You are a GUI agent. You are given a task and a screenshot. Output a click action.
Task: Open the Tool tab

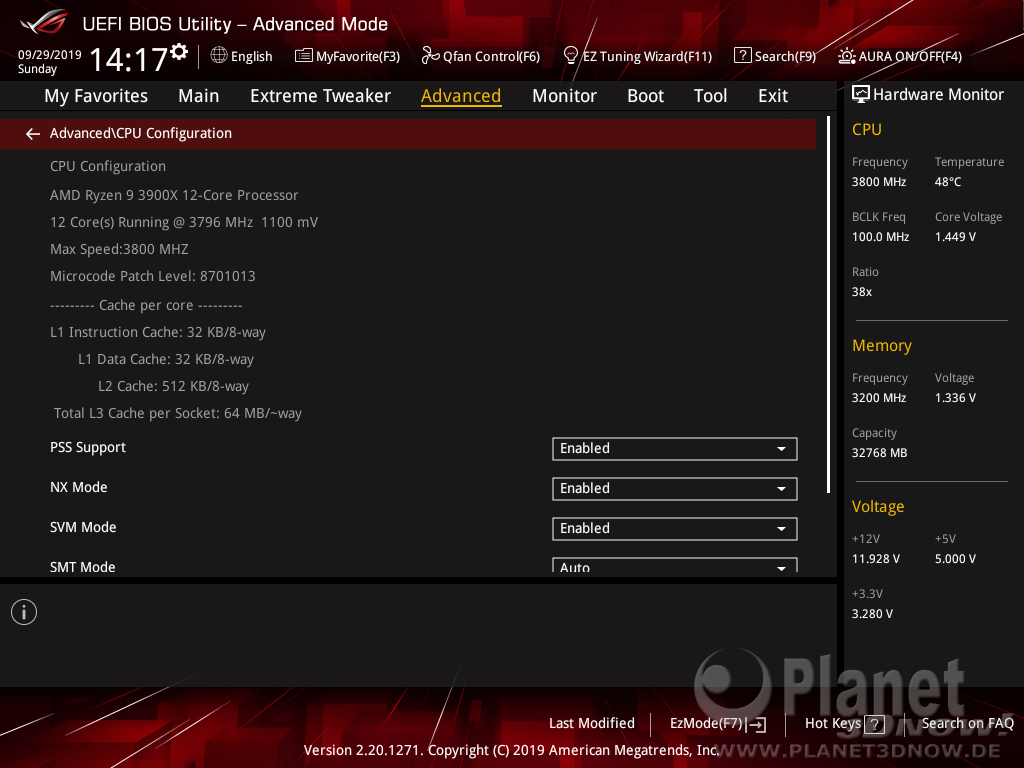[710, 96]
